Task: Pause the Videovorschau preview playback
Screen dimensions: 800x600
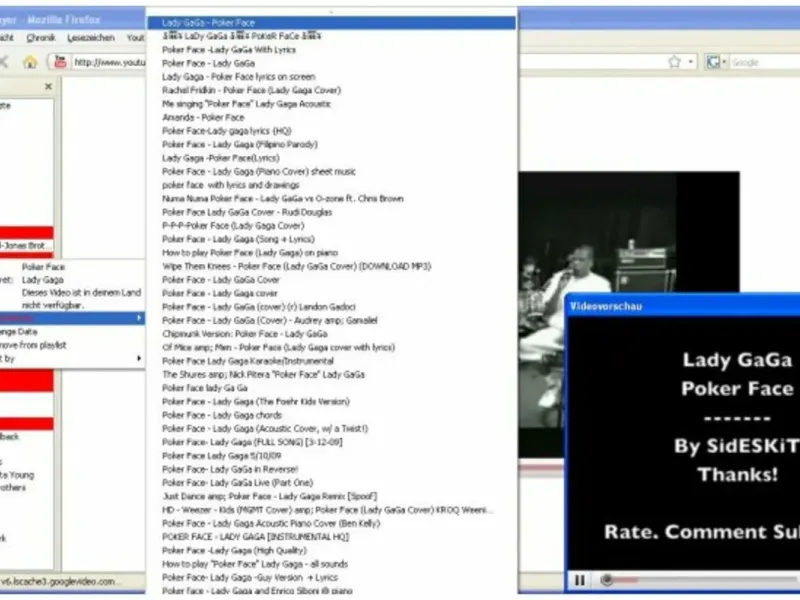Action: 580,580
